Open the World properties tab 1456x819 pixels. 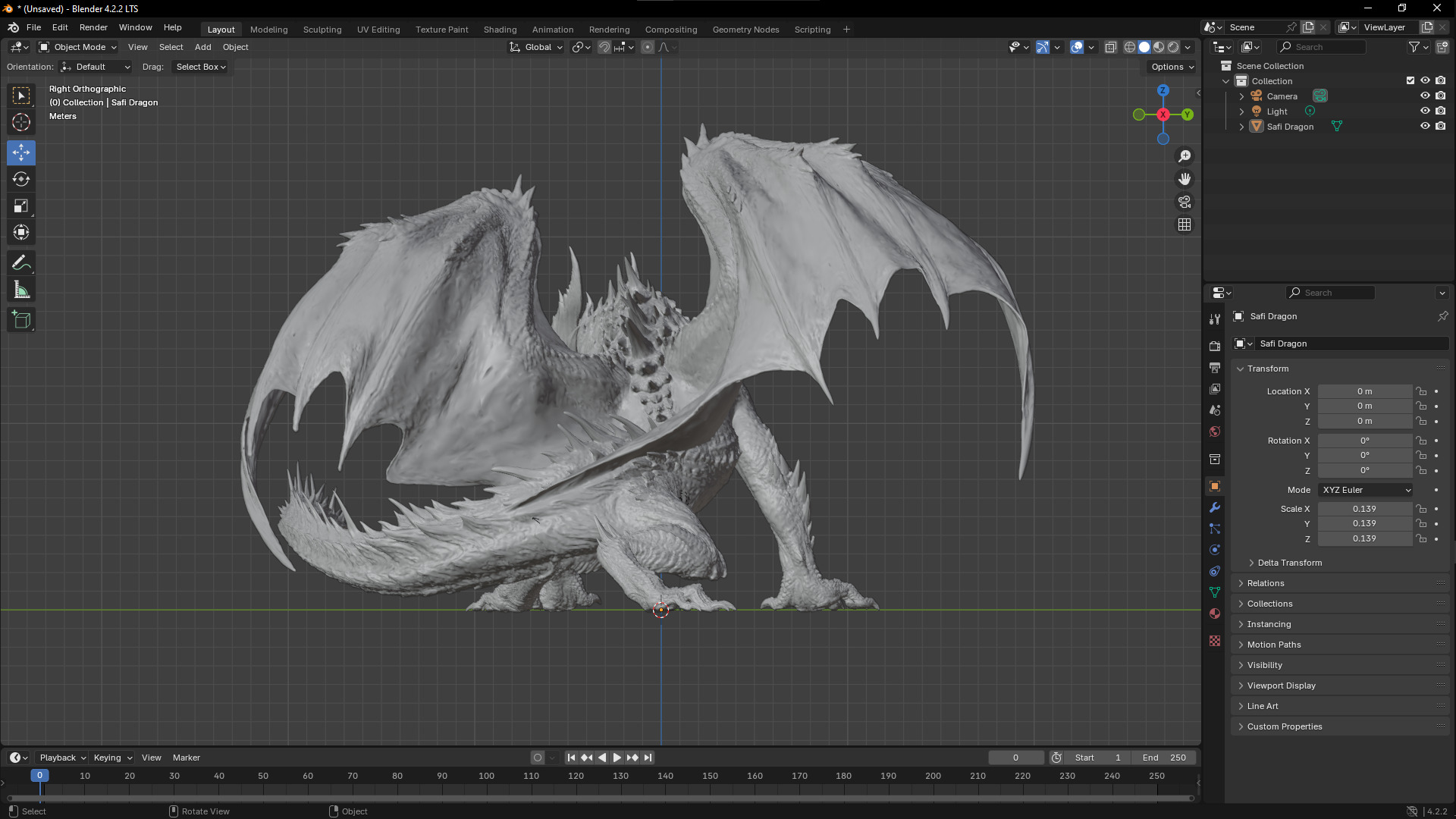tap(1215, 431)
